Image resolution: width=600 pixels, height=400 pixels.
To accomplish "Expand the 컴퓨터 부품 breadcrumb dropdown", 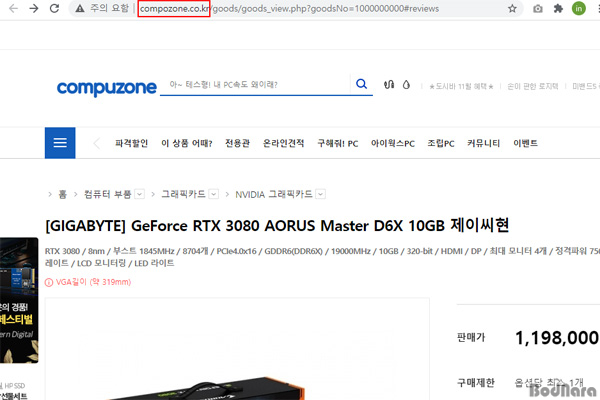I will 140,194.
